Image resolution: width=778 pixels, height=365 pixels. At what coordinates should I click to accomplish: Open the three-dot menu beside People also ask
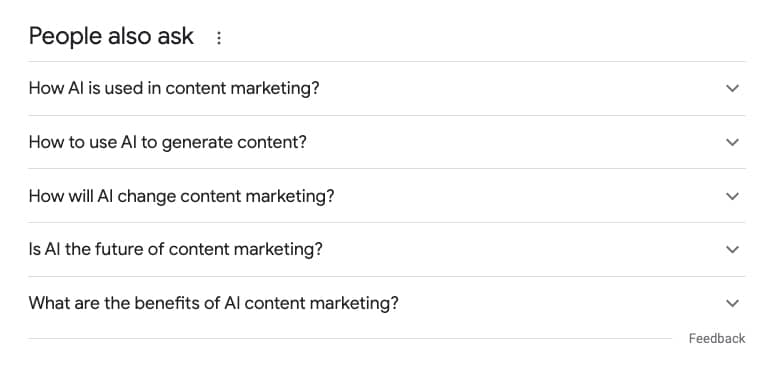click(x=219, y=38)
